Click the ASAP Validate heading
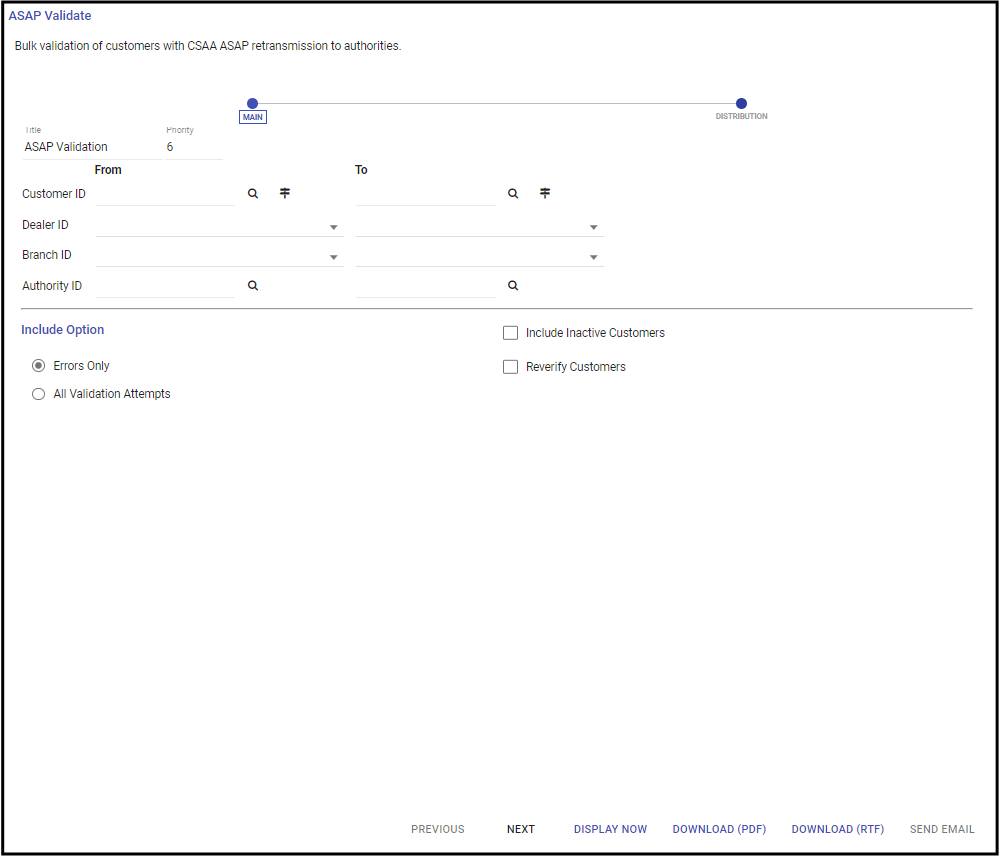This screenshot has height=856, width=999. click(x=50, y=16)
